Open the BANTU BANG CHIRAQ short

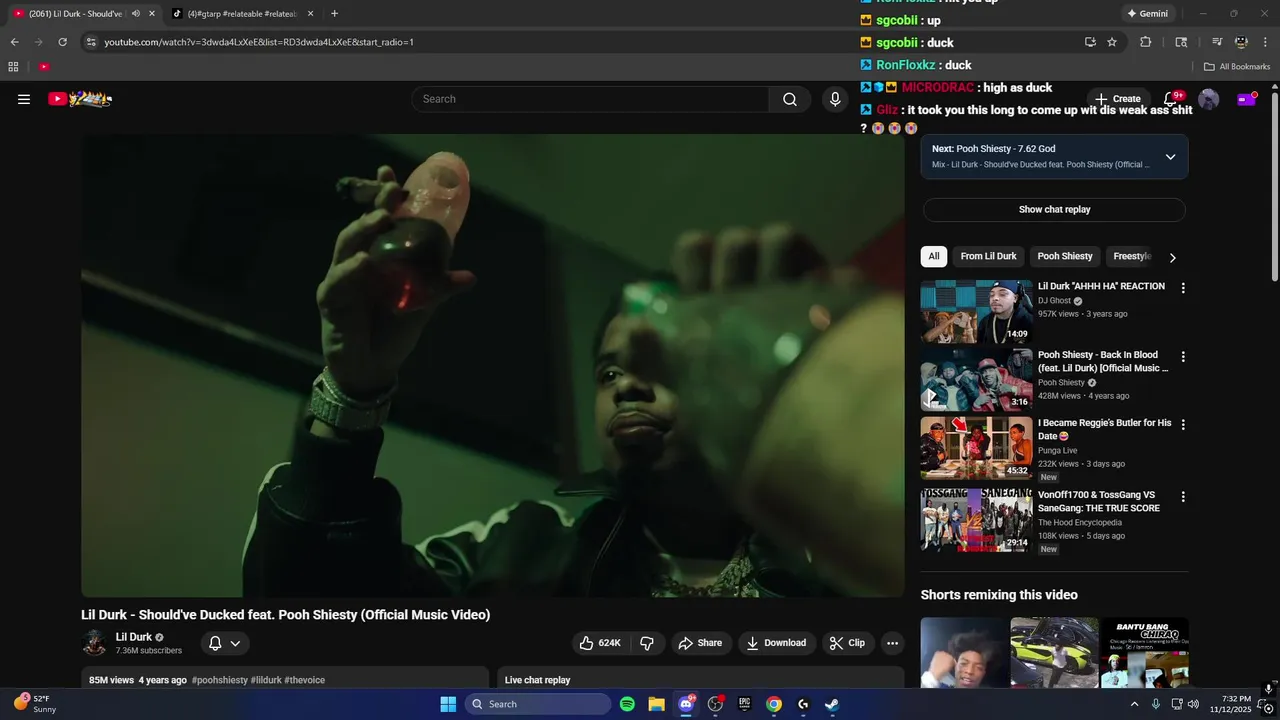coord(1144,654)
